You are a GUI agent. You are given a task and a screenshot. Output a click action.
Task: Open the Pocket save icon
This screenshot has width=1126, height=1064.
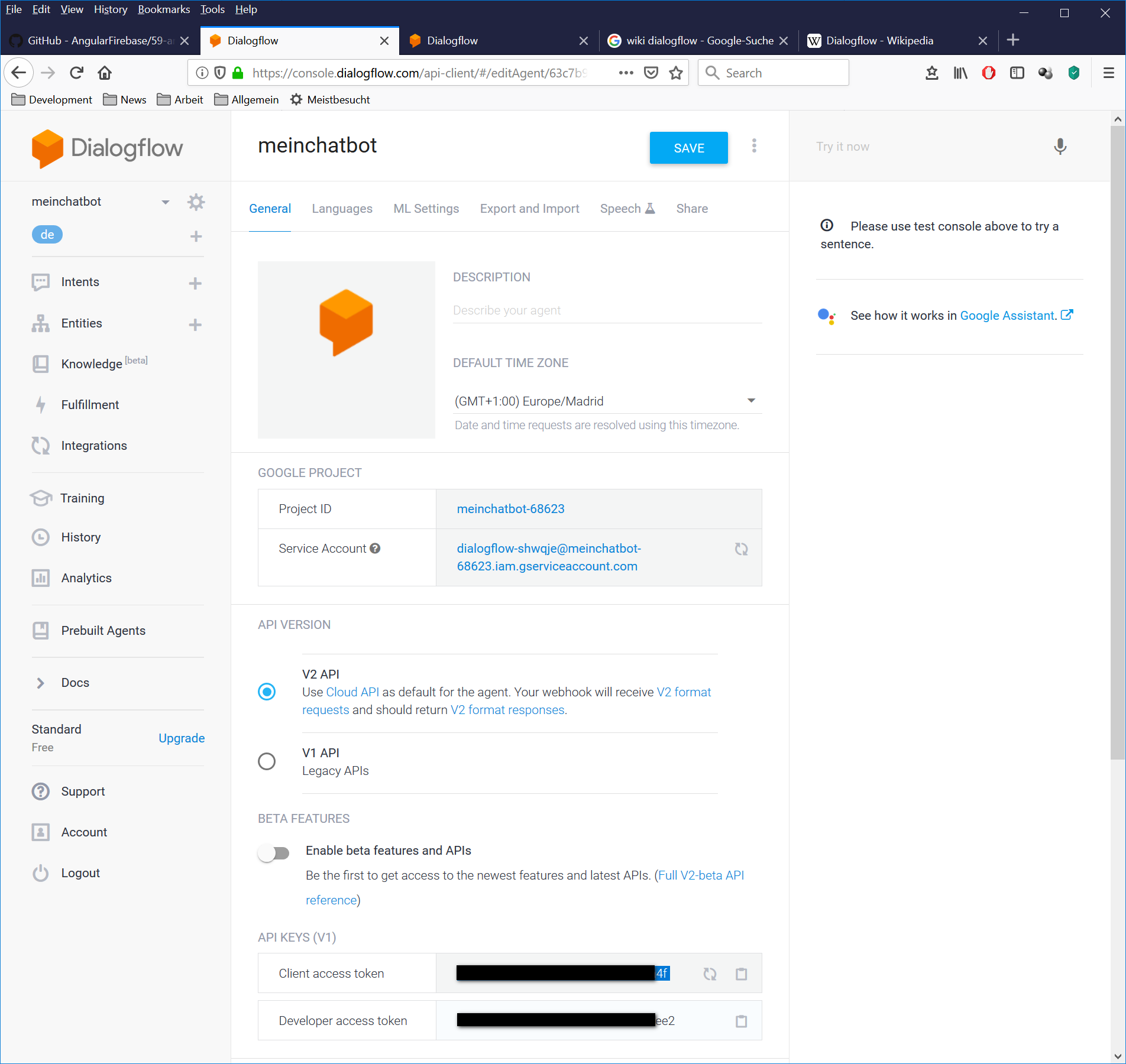651,73
